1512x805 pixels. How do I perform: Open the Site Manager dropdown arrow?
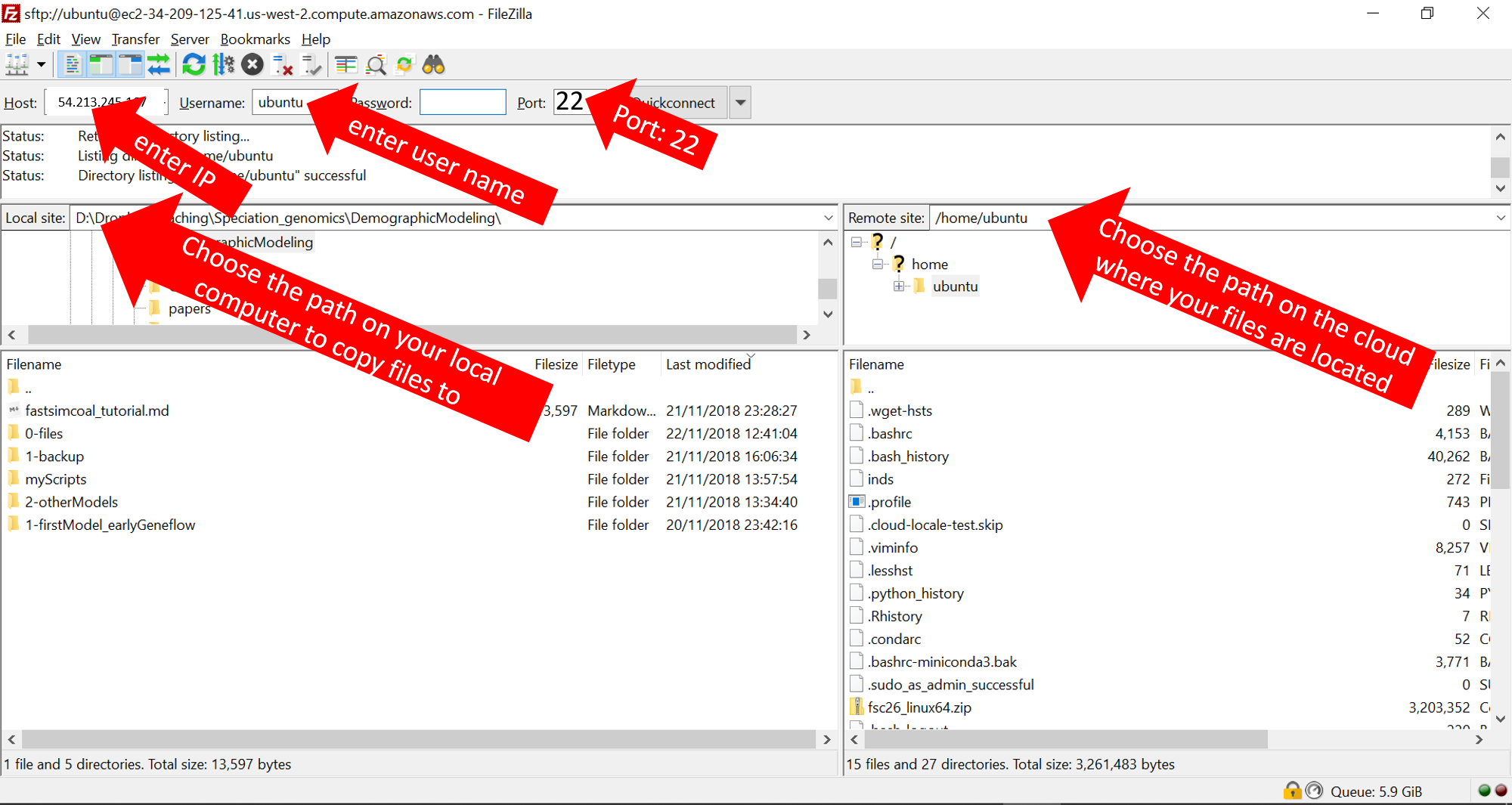pyautogui.click(x=41, y=65)
